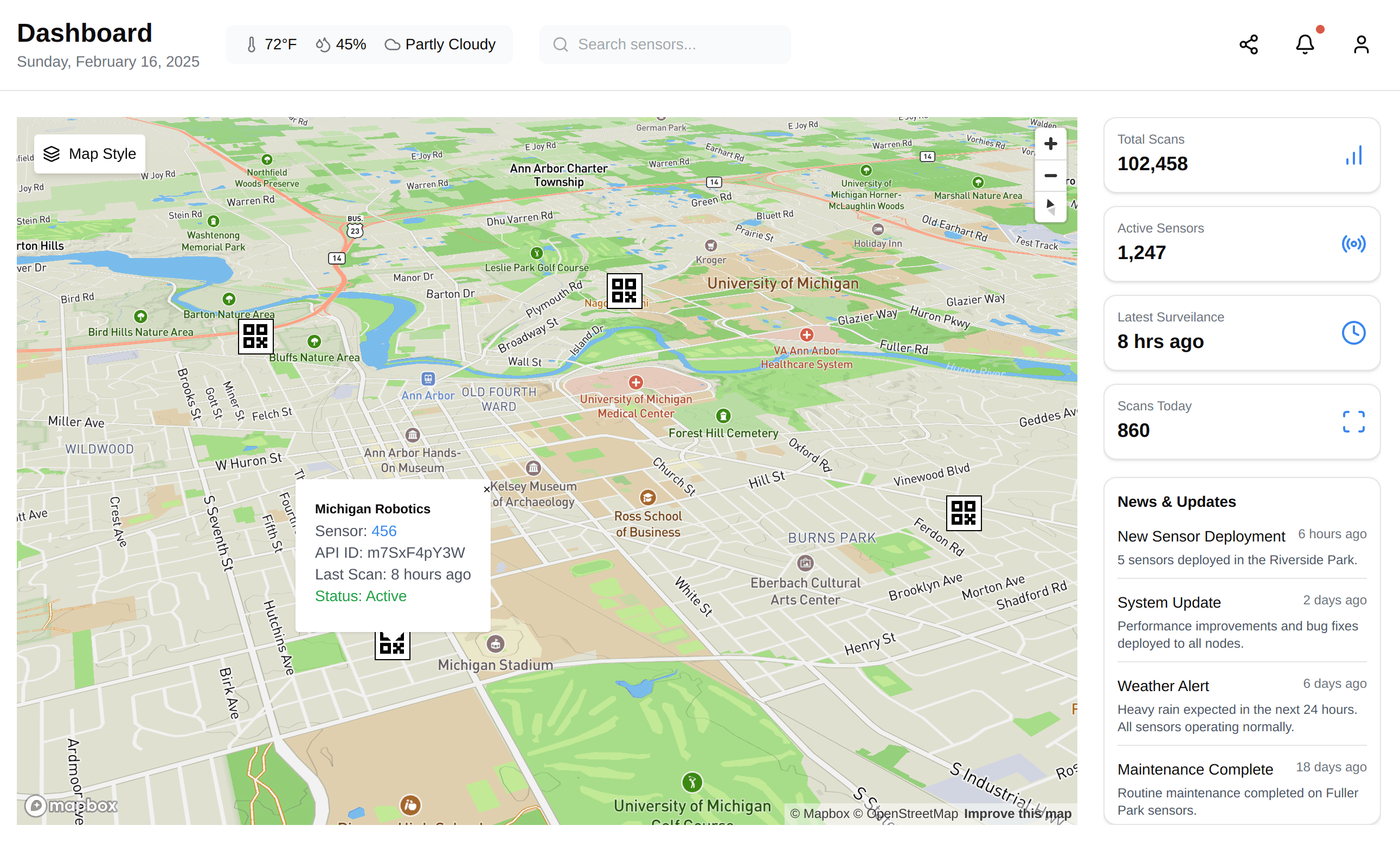Open notifications bell
Viewport: 1400px width, 851px height.
click(x=1305, y=44)
